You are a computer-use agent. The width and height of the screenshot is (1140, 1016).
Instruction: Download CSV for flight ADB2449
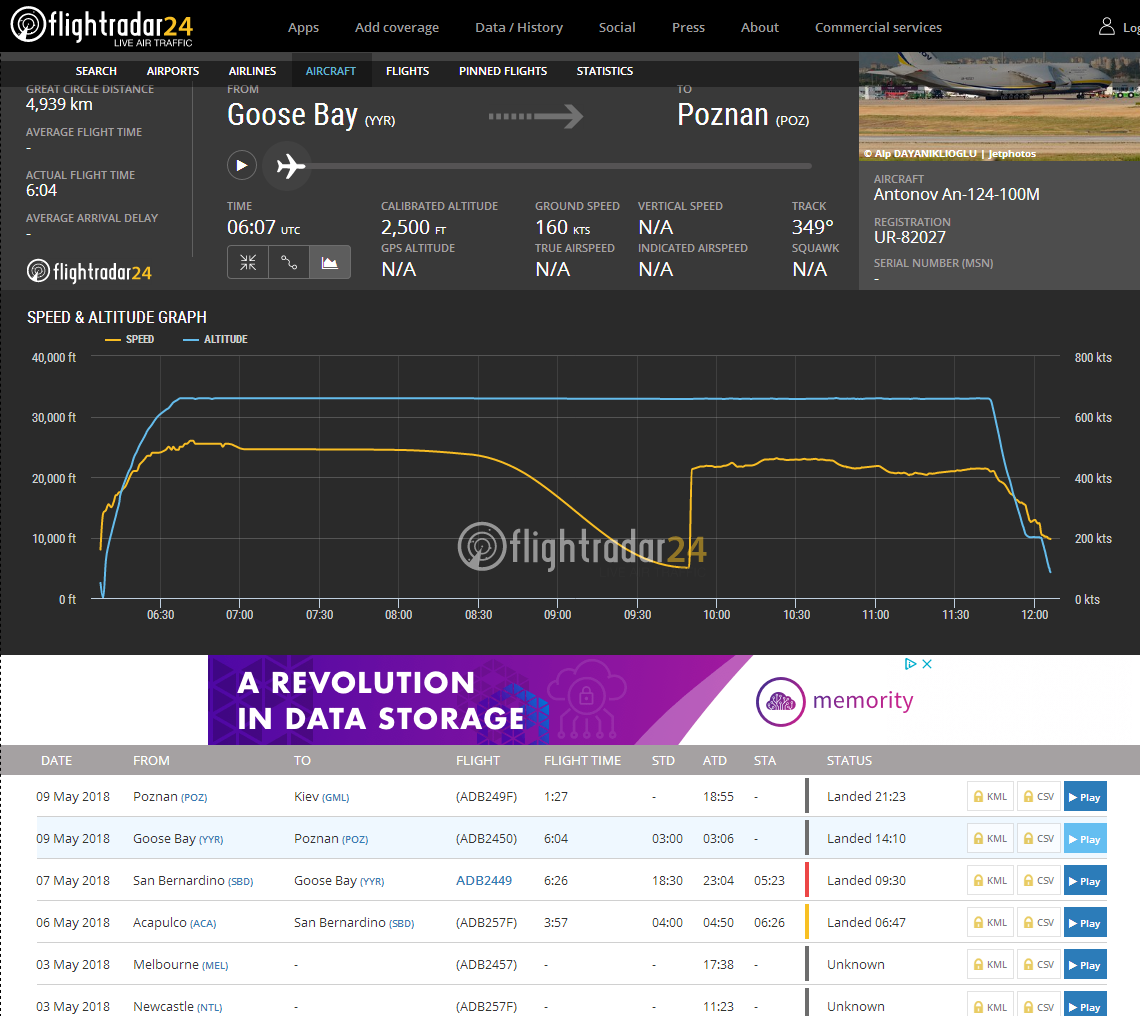coord(1038,881)
